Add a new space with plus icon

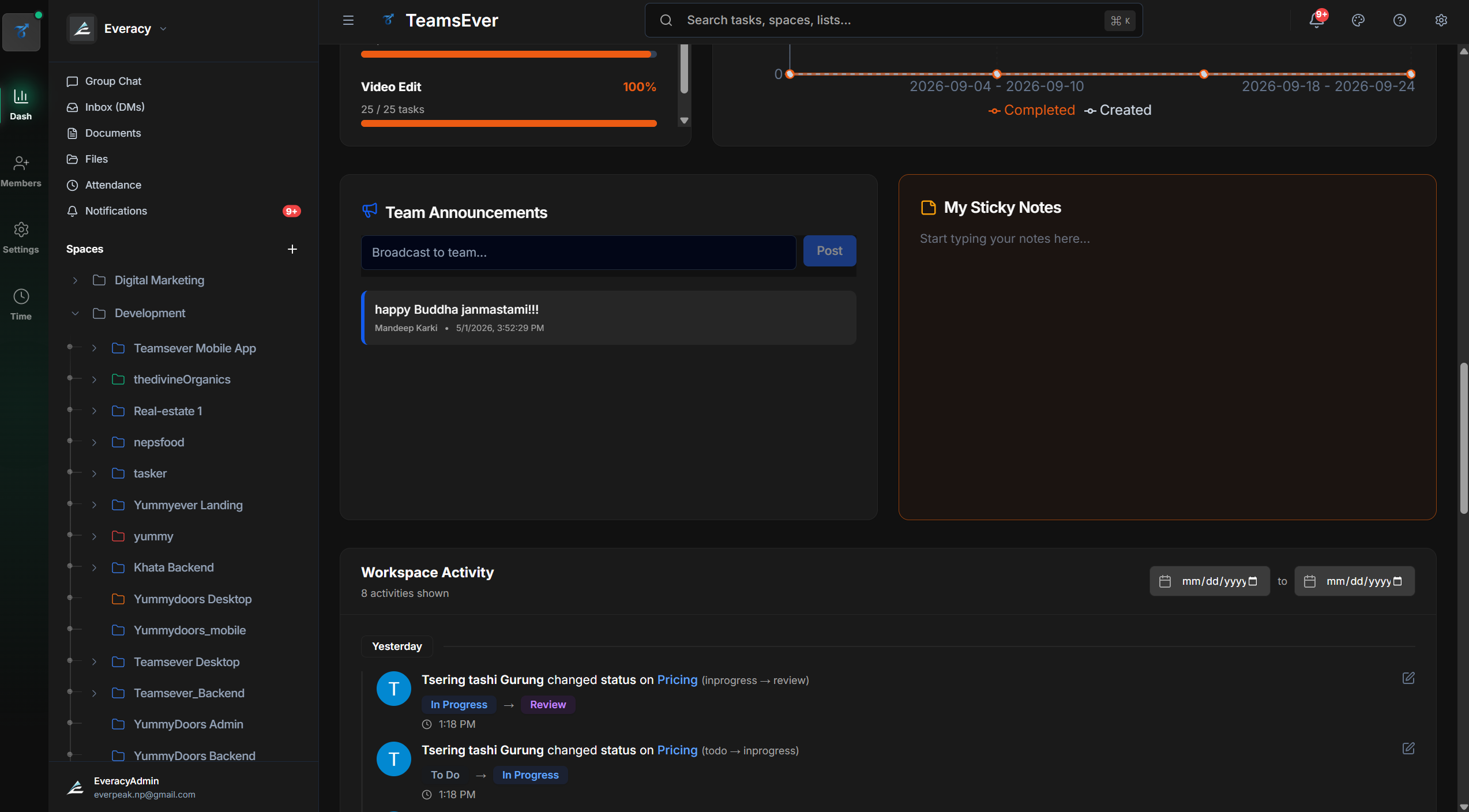pos(292,249)
